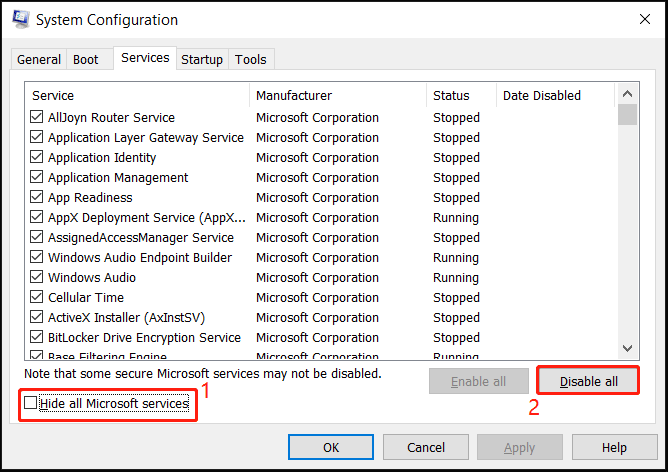Image resolution: width=668 pixels, height=472 pixels.
Task: Cancel the System Configuration dialog
Action: 426,447
